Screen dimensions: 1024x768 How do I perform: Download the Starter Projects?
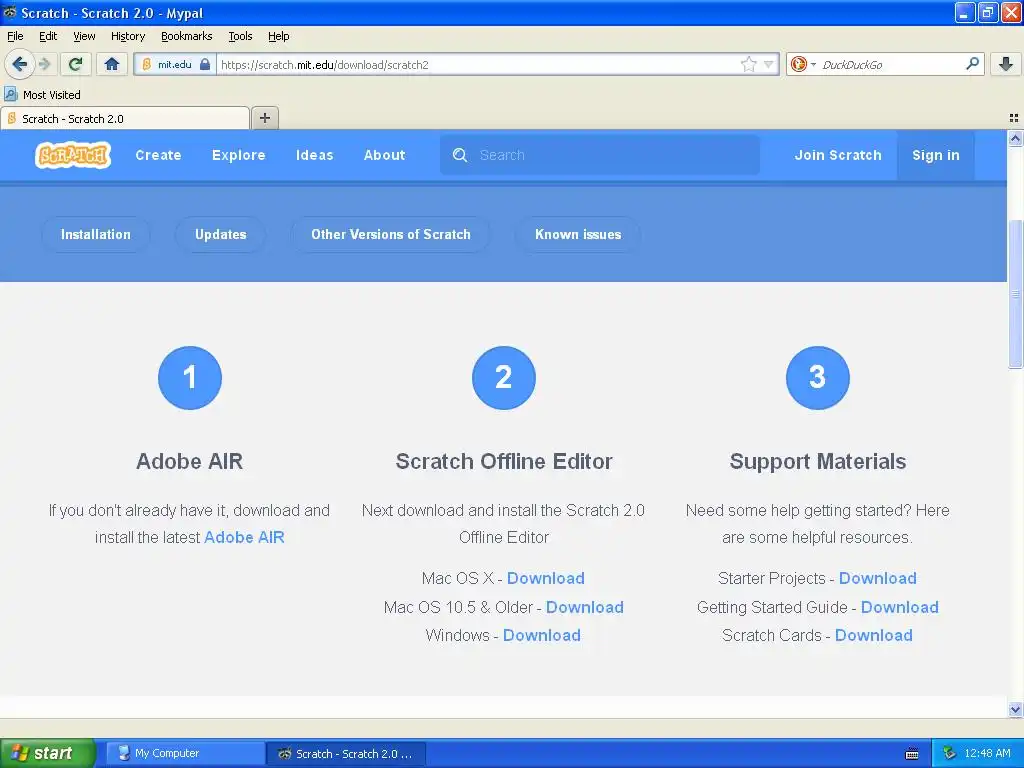878,579
